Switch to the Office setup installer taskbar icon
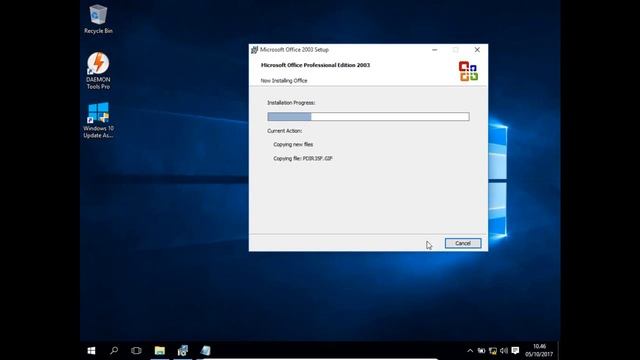Screen dimensions: 640x360 click(x=182, y=350)
